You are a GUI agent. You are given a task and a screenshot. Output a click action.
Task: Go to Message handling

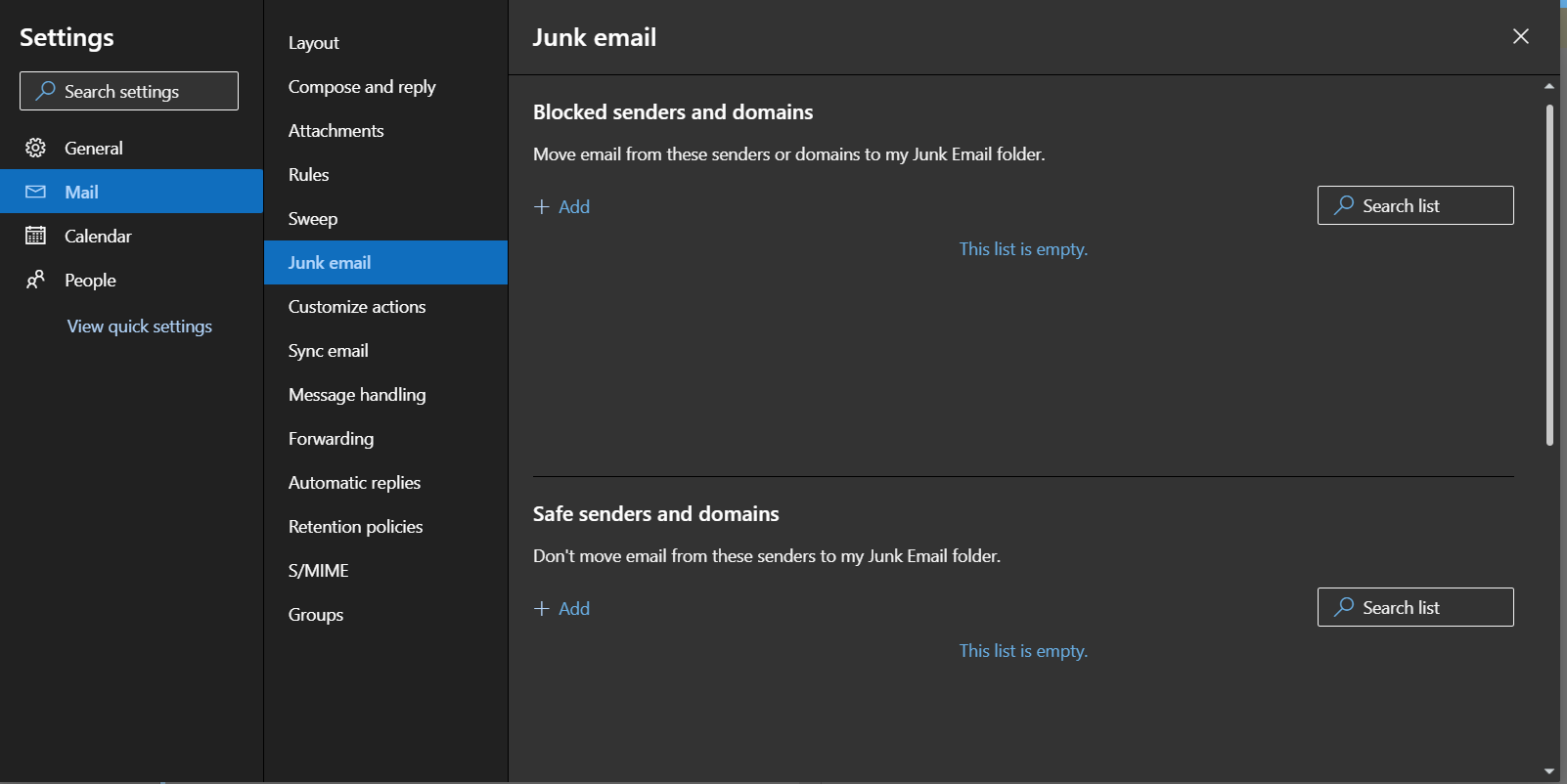[x=385, y=395]
